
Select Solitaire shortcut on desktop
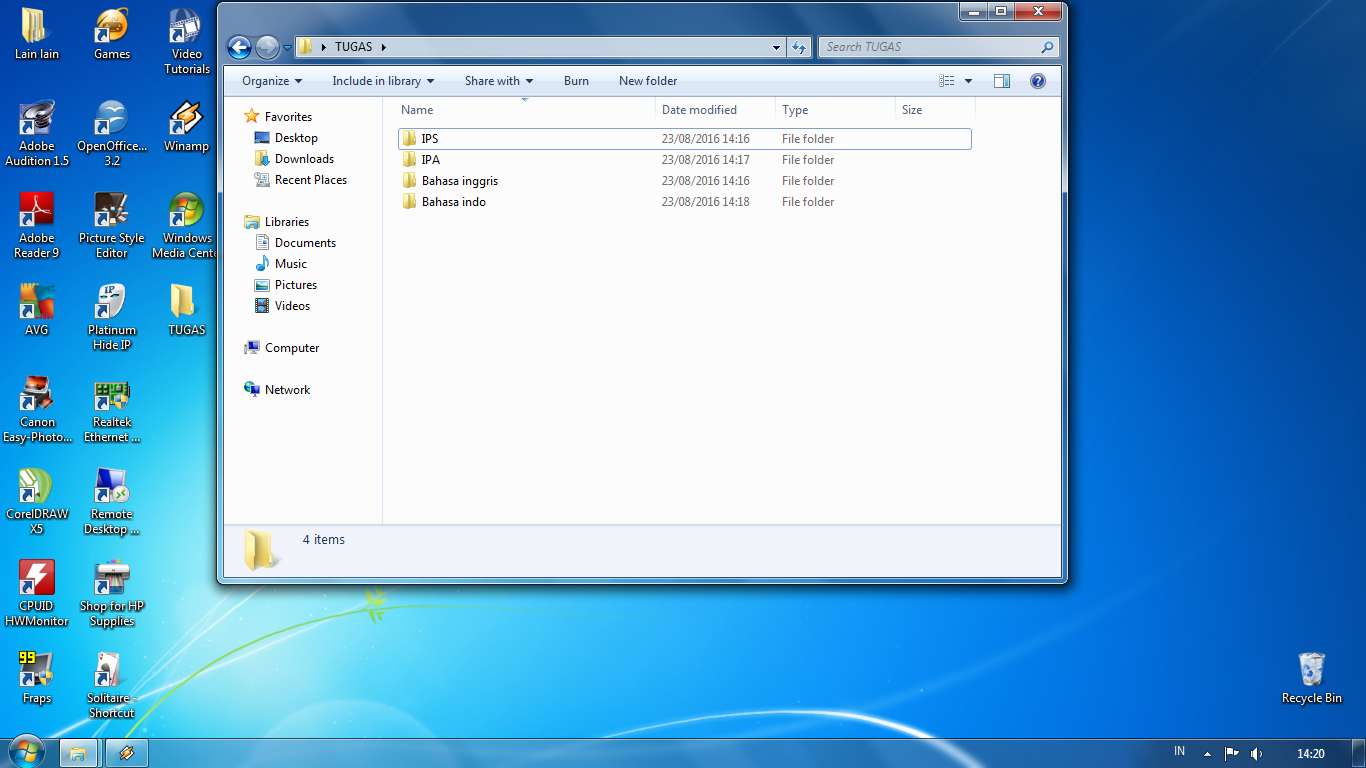pyautogui.click(x=112, y=685)
